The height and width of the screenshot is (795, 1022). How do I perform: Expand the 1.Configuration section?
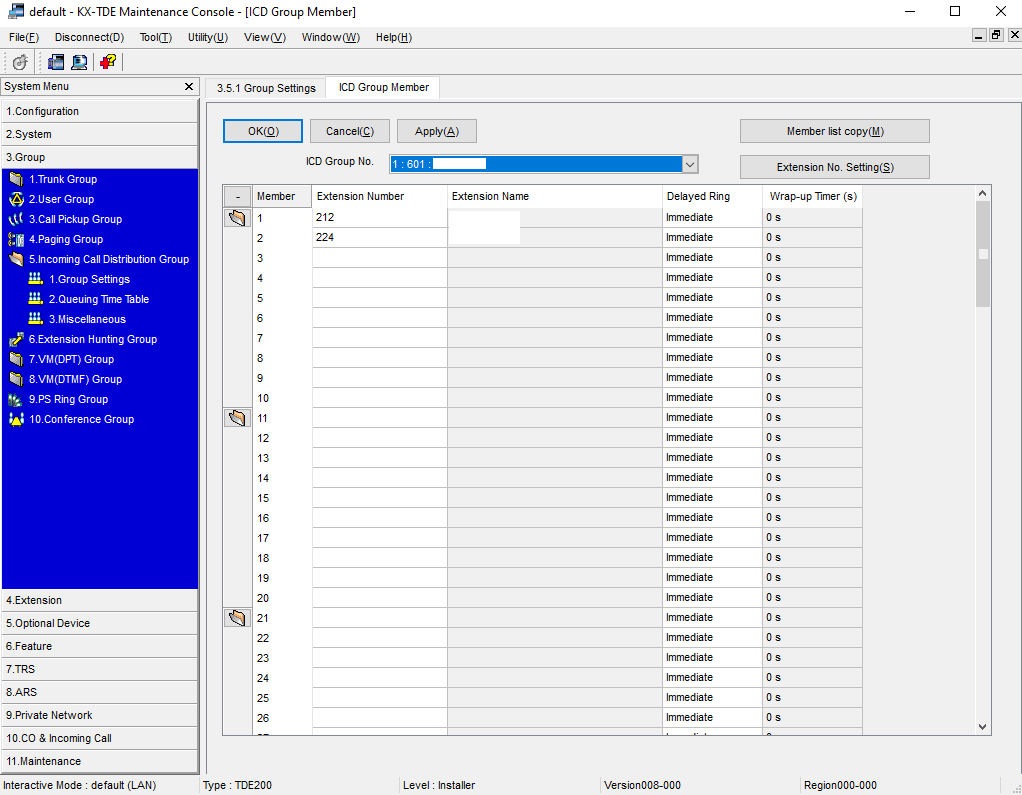[x=100, y=111]
